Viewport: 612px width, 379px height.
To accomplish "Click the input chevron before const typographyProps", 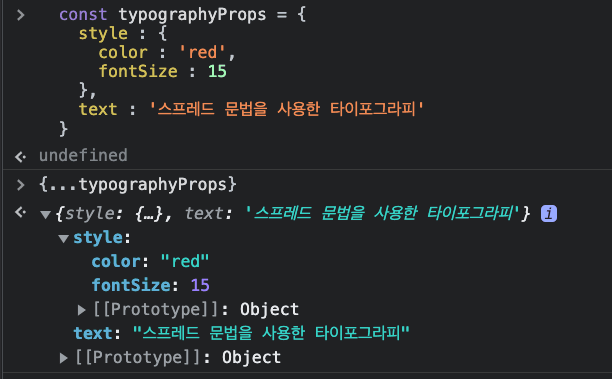I will (21, 15).
